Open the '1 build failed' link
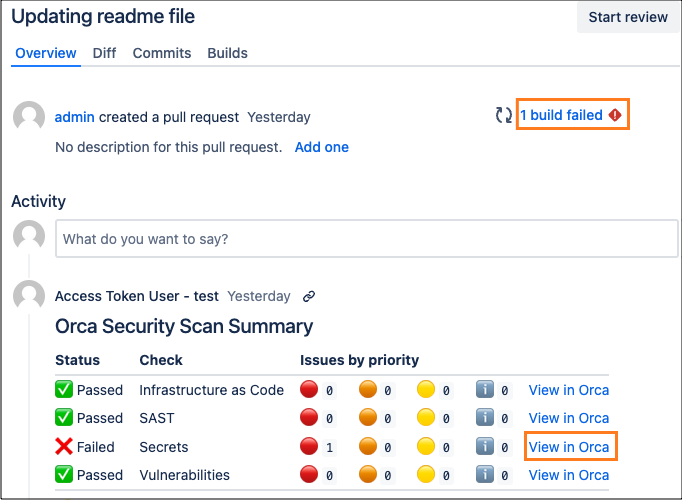682x500 pixels. (562, 115)
